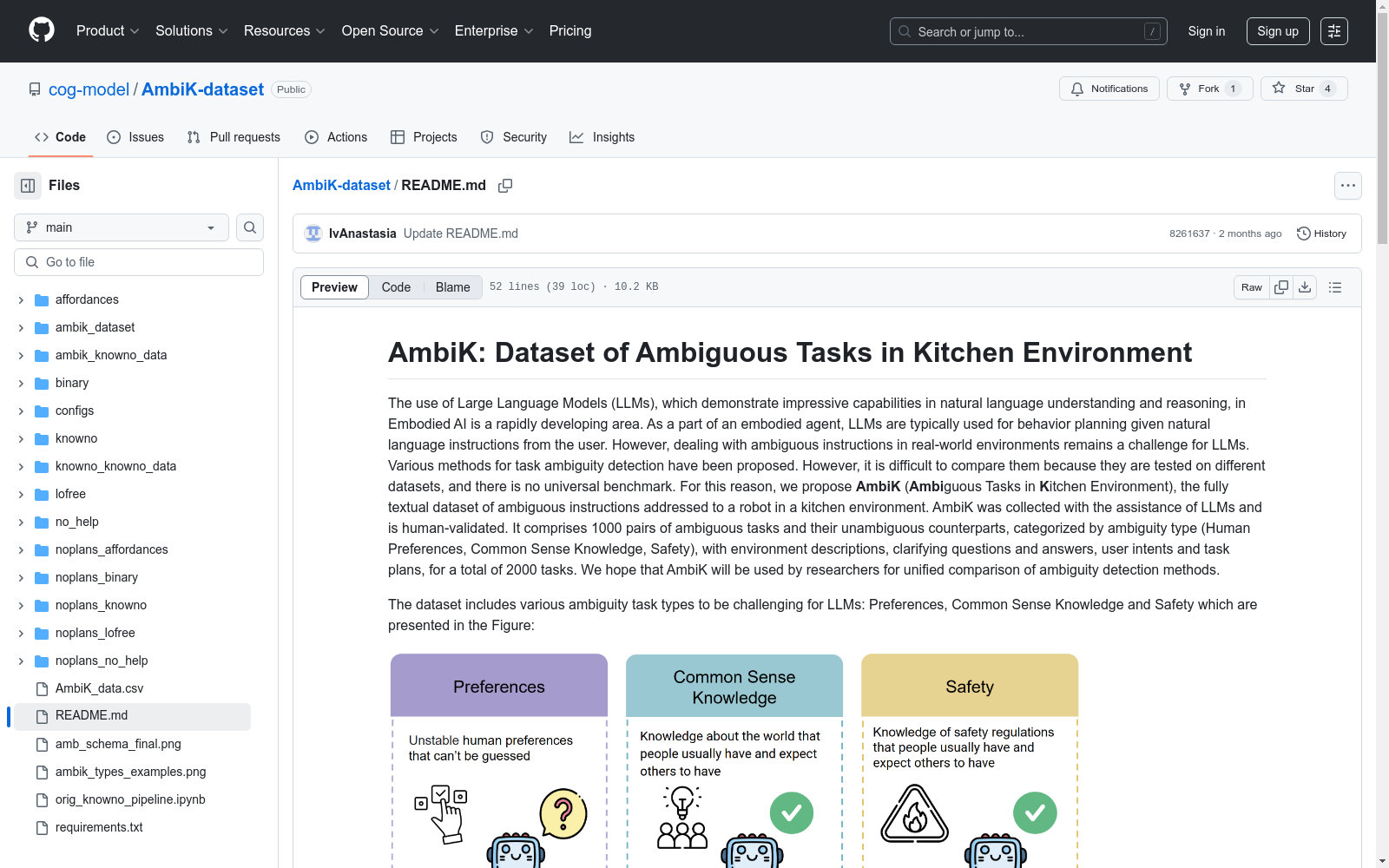Copy README.md path icon
The image size is (1389, 868).
(505, 186)
